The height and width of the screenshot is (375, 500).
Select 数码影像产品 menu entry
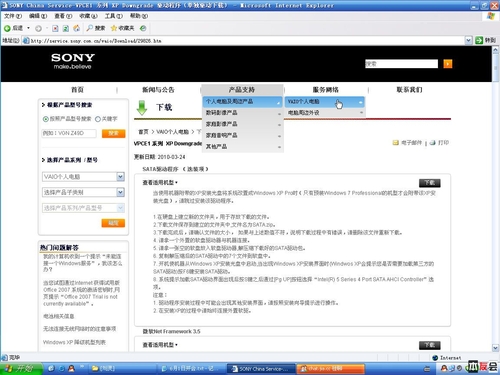243,113
